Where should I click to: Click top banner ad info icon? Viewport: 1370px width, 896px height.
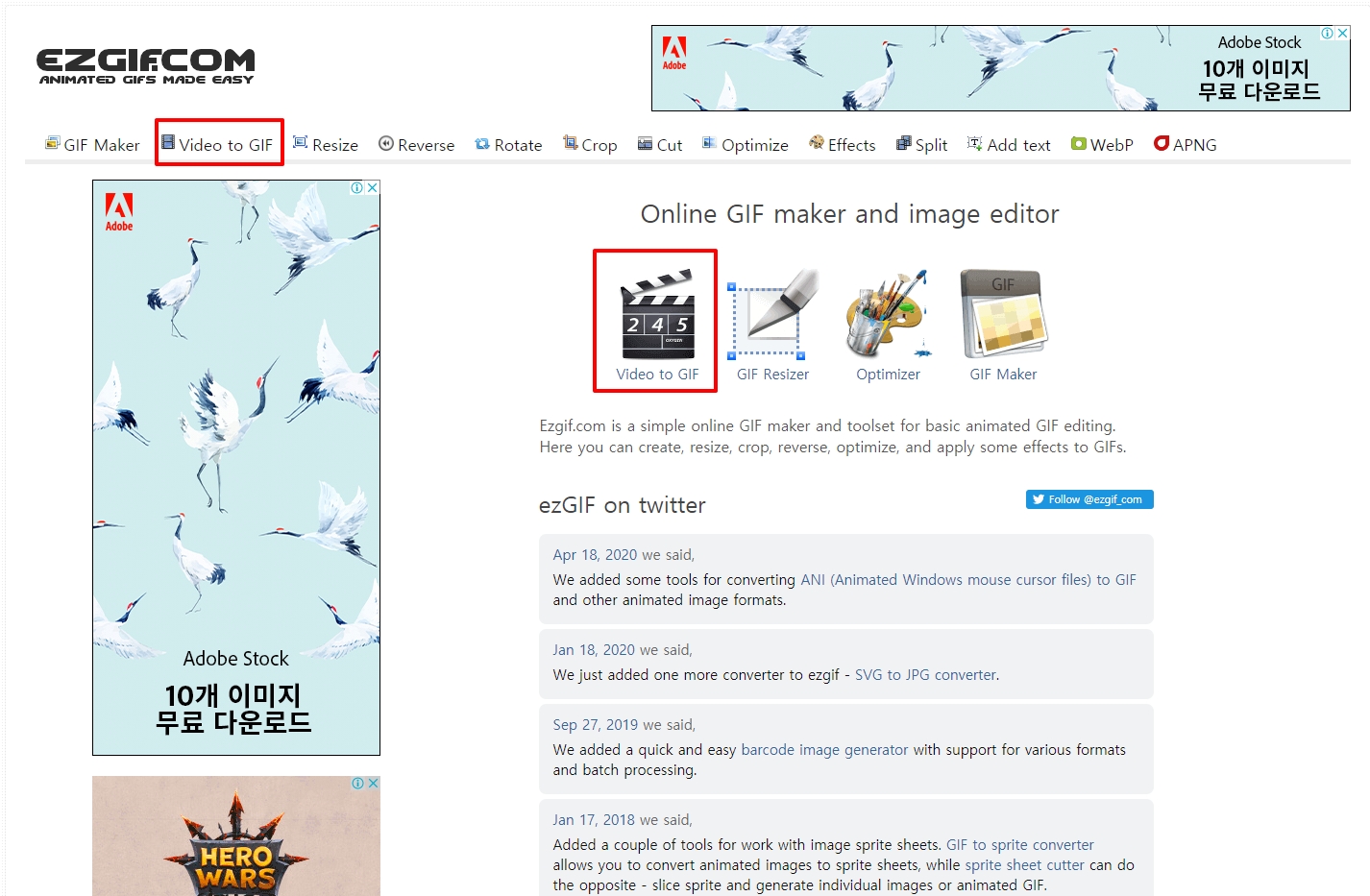[1328, 33]
